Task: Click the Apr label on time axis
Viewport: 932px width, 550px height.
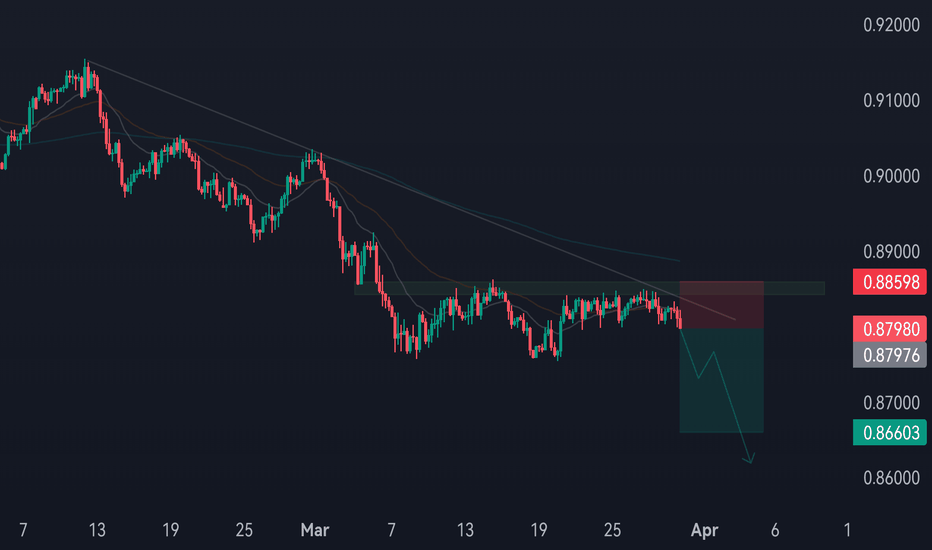Action: [x=704, y=530]
